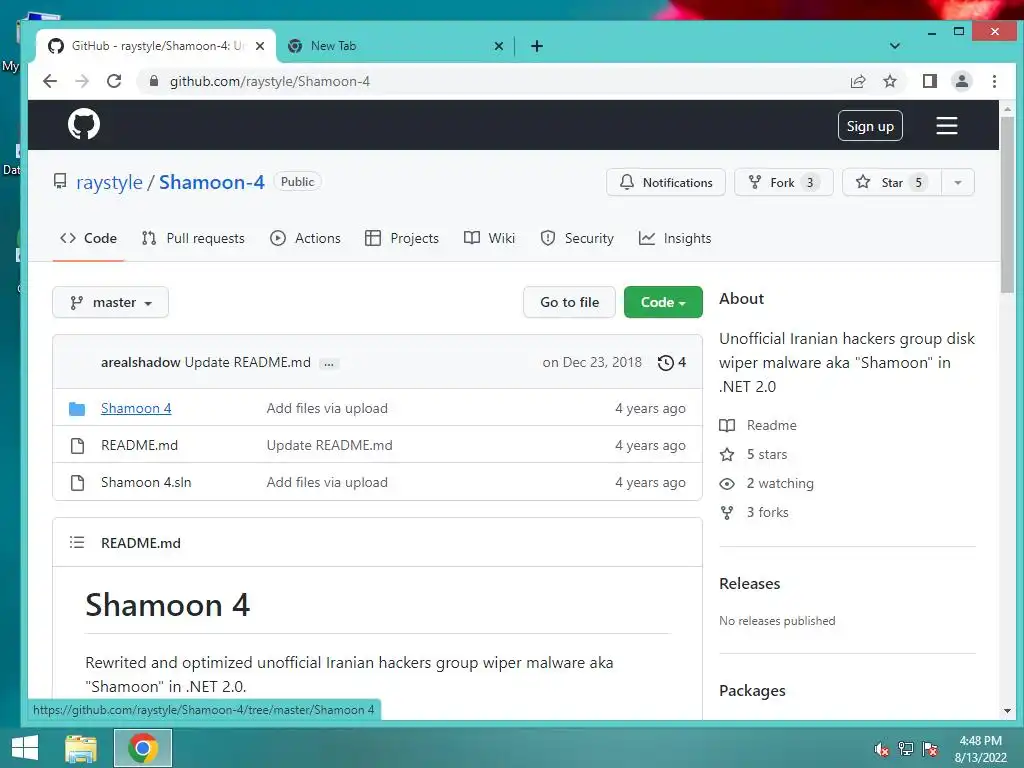Click network tray icon

[x=905, y=749]
